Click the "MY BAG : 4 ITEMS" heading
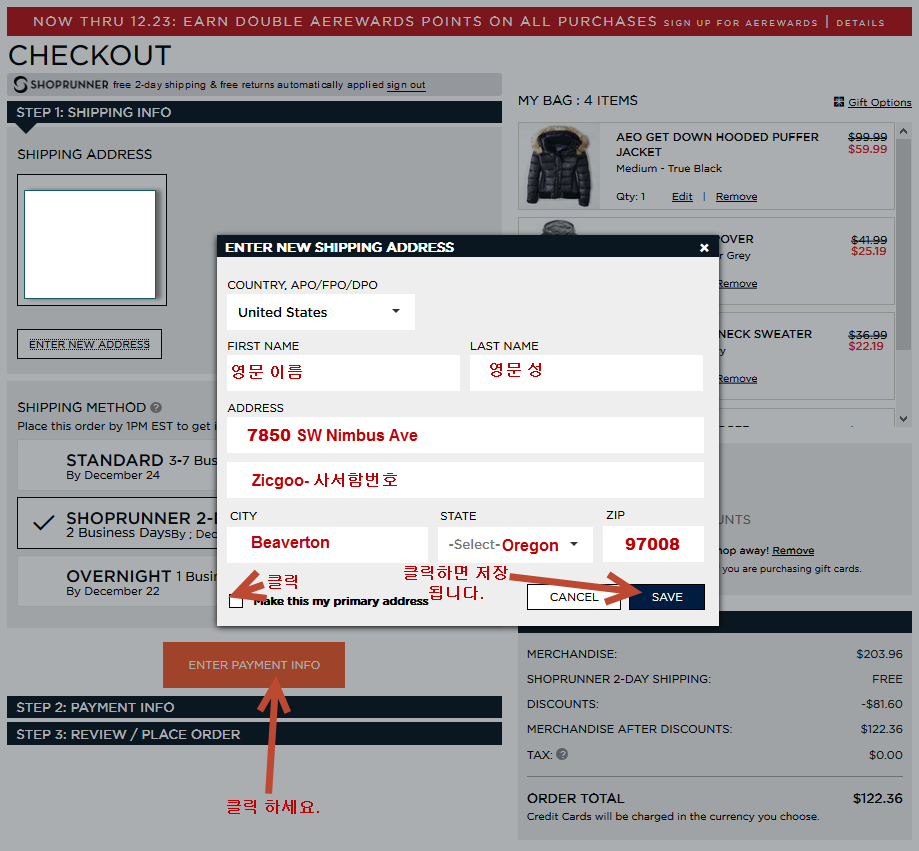Viewport: 919px width, 851px height. 577,100
